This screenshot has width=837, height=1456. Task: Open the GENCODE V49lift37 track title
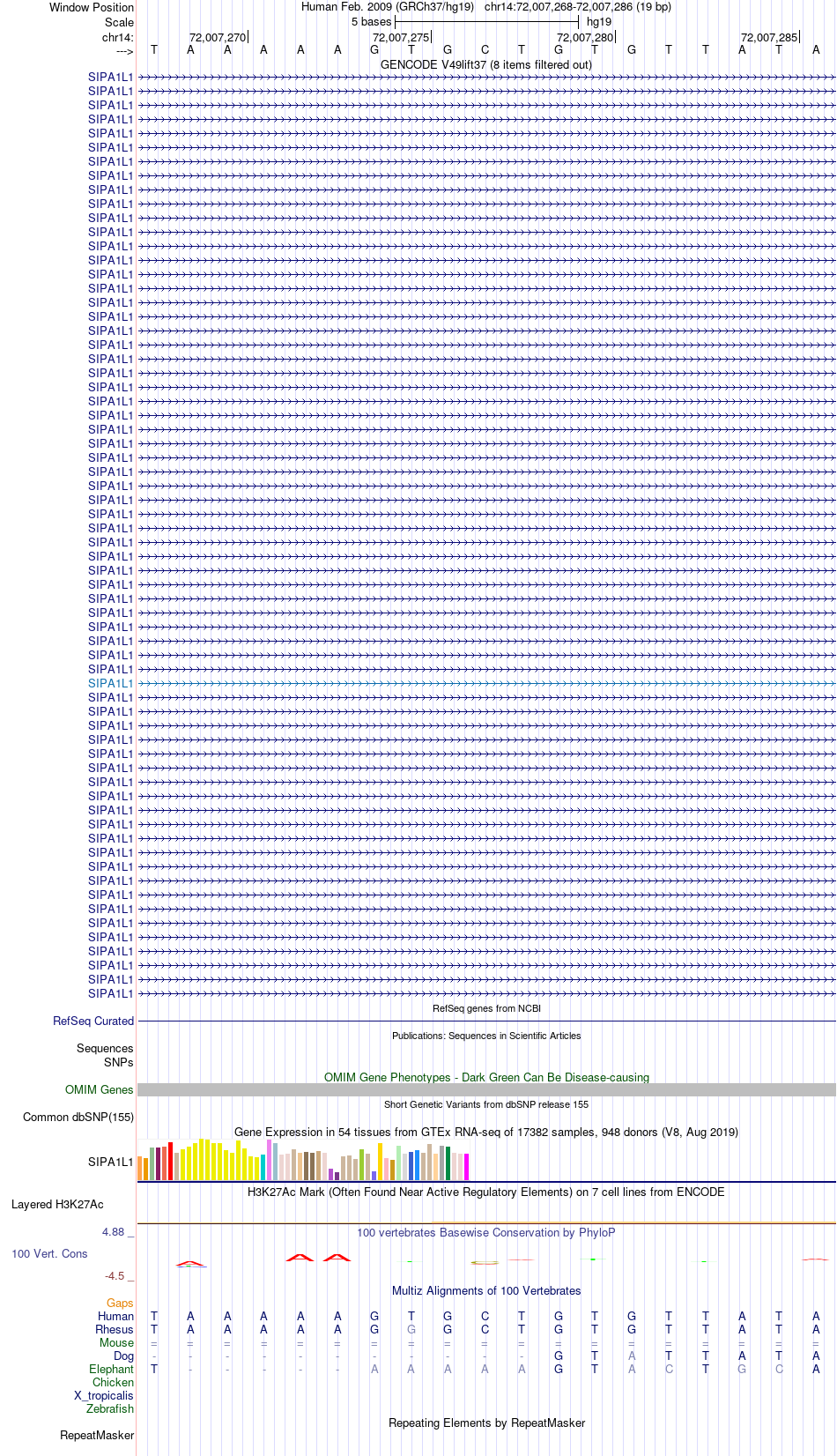click(486, 64)
